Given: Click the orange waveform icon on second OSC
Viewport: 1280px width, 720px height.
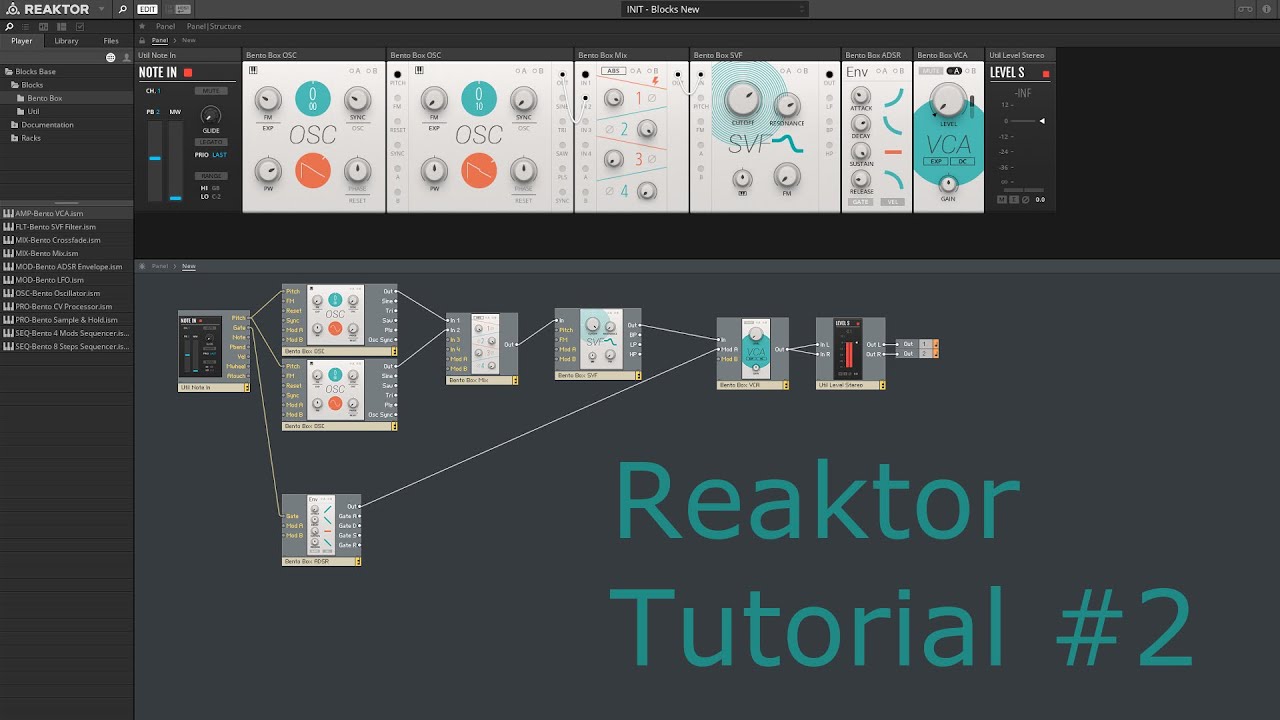Looking at the screenshot, I should coord(479,171).
